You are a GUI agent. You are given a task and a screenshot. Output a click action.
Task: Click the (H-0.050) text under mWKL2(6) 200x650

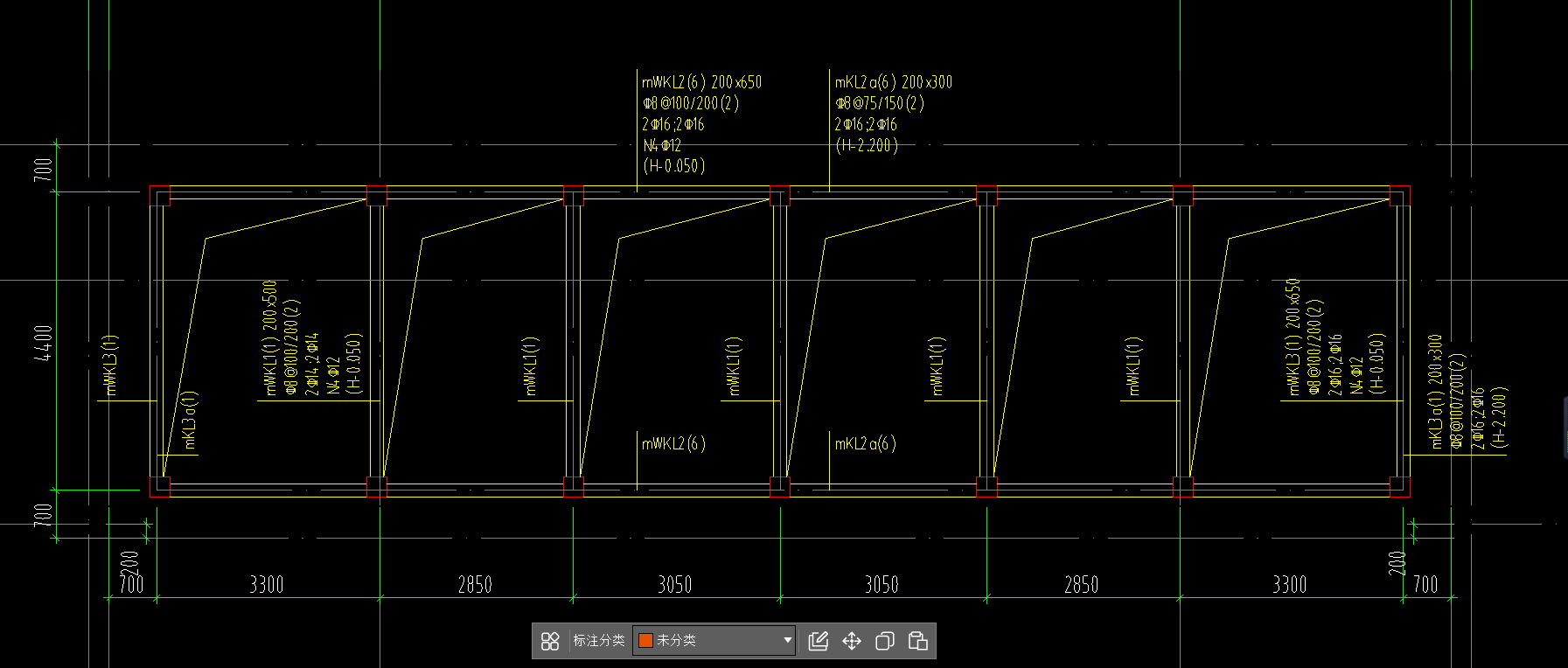[674, 165]
